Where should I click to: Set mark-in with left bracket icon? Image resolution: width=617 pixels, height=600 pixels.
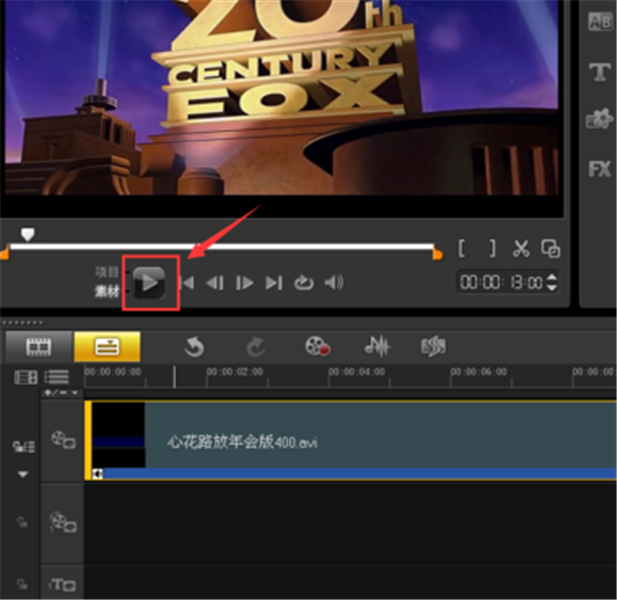pyautogui.click(x=462, y=248)
